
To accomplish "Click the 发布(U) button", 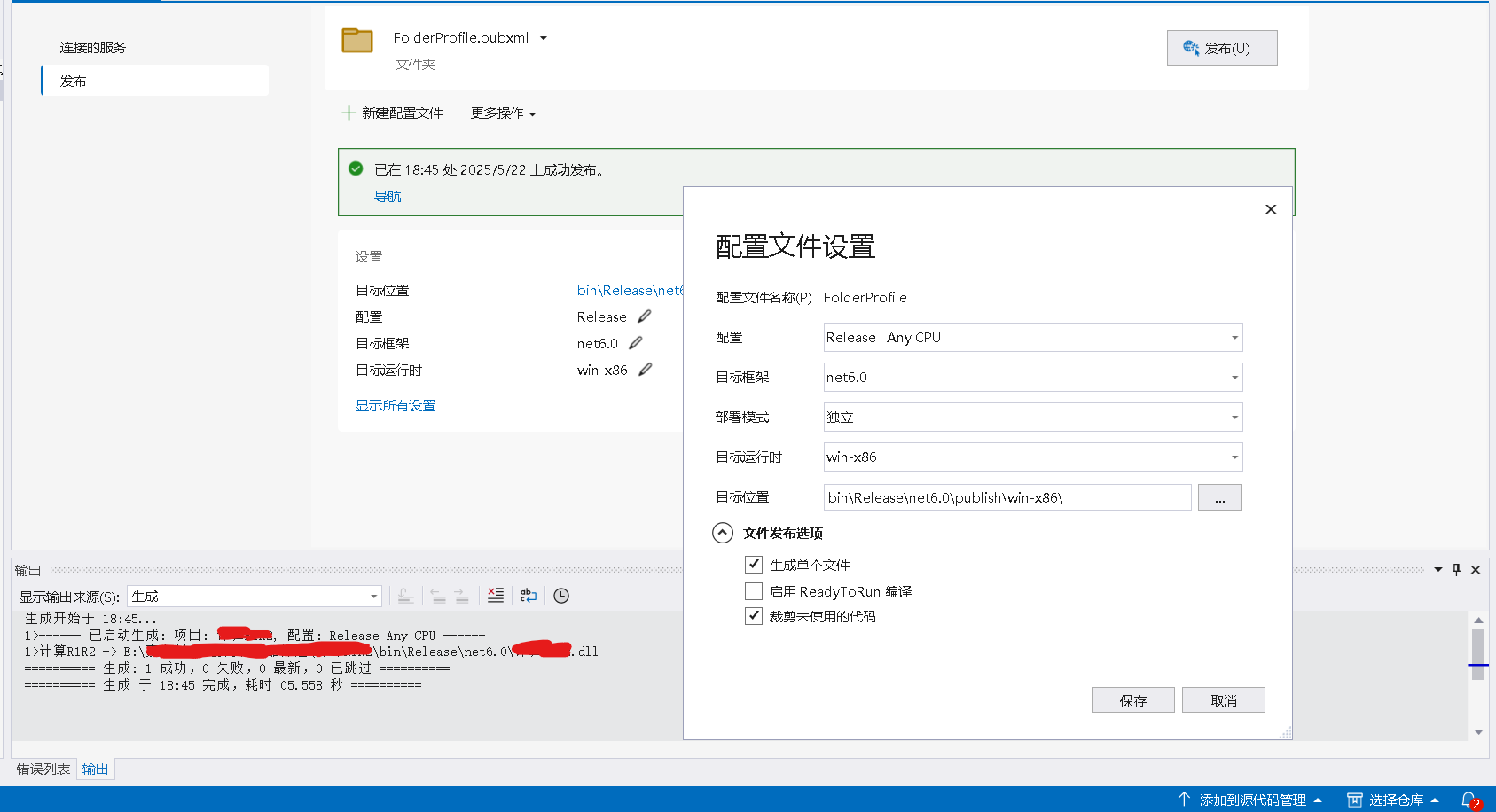I will (1221, 48).
